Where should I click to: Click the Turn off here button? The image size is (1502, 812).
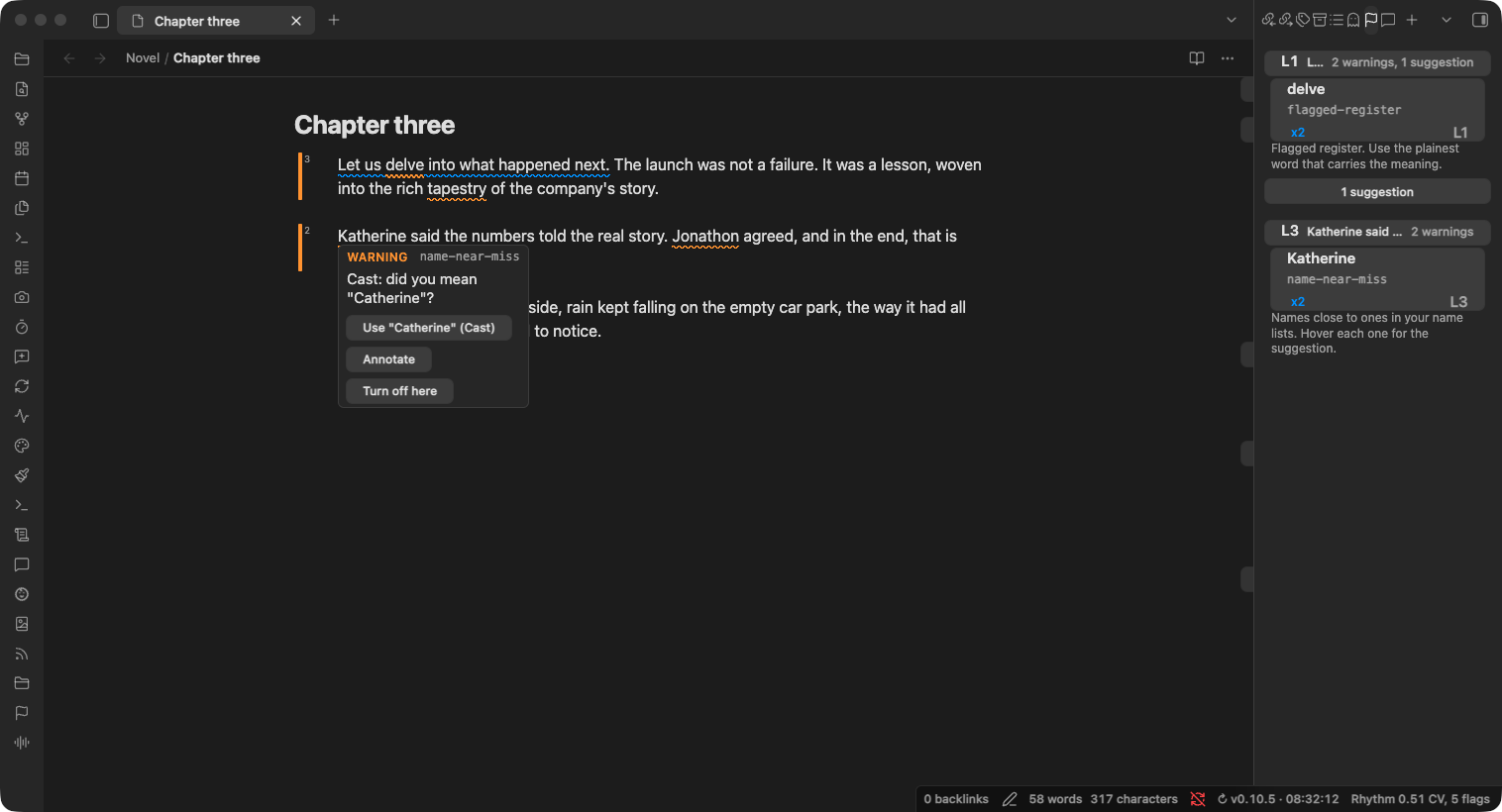[x=399, y=391]
